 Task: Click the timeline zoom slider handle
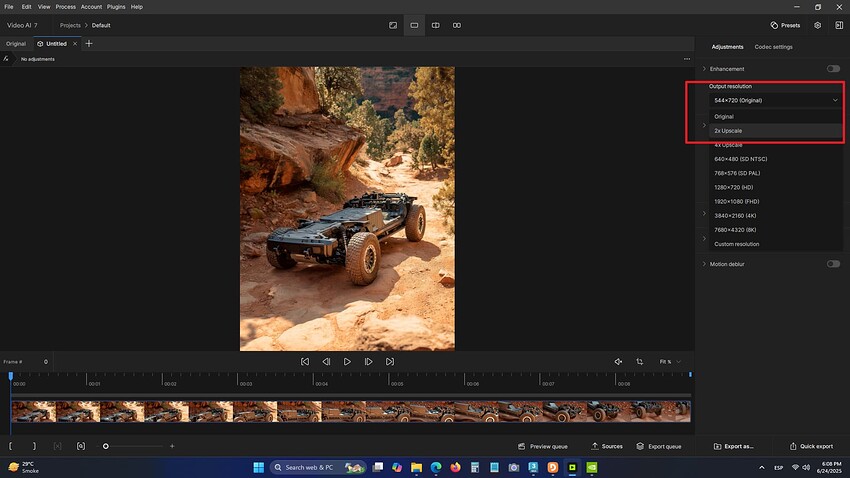(x=106, y=446)
